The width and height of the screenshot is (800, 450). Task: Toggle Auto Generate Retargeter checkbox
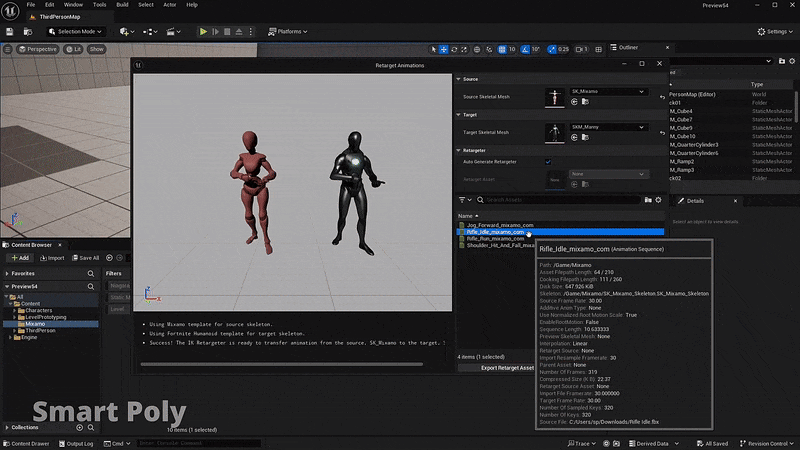tap(548, 162)
